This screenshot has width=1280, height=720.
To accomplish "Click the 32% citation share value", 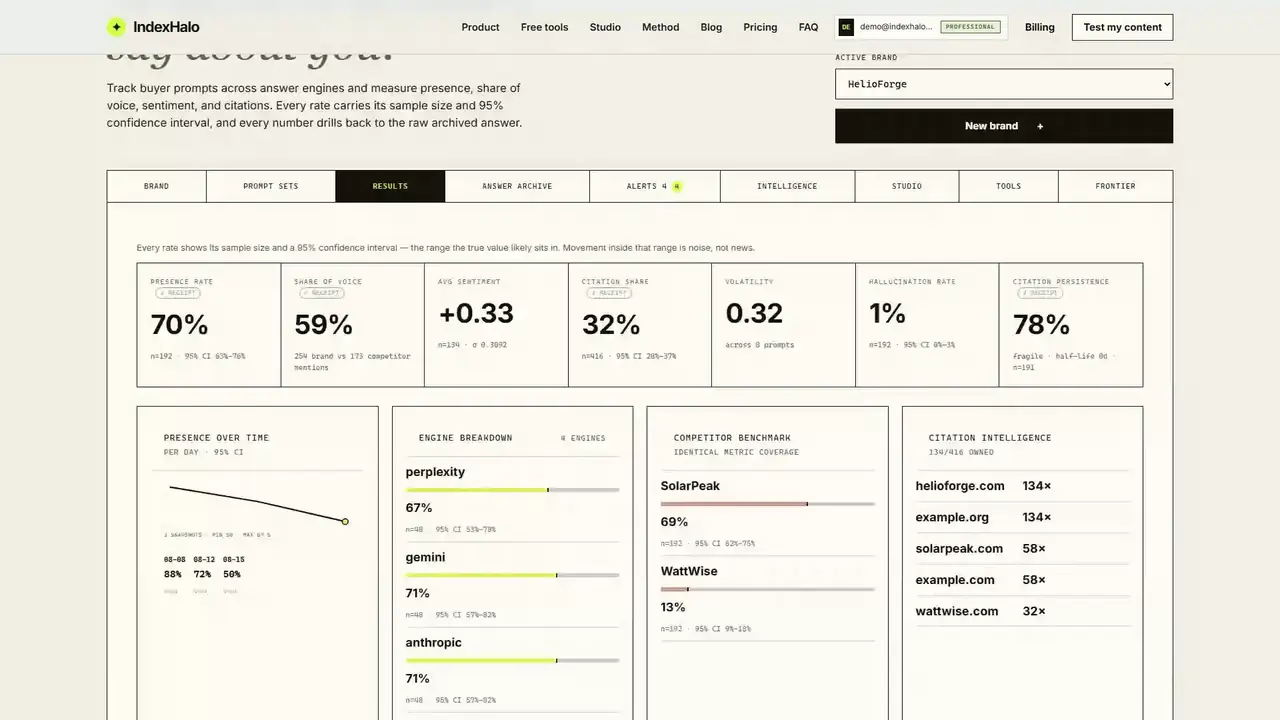I will coord(611,325).
